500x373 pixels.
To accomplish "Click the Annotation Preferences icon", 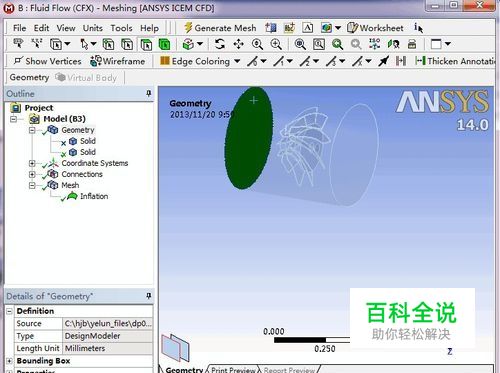I will pos(289,28).
